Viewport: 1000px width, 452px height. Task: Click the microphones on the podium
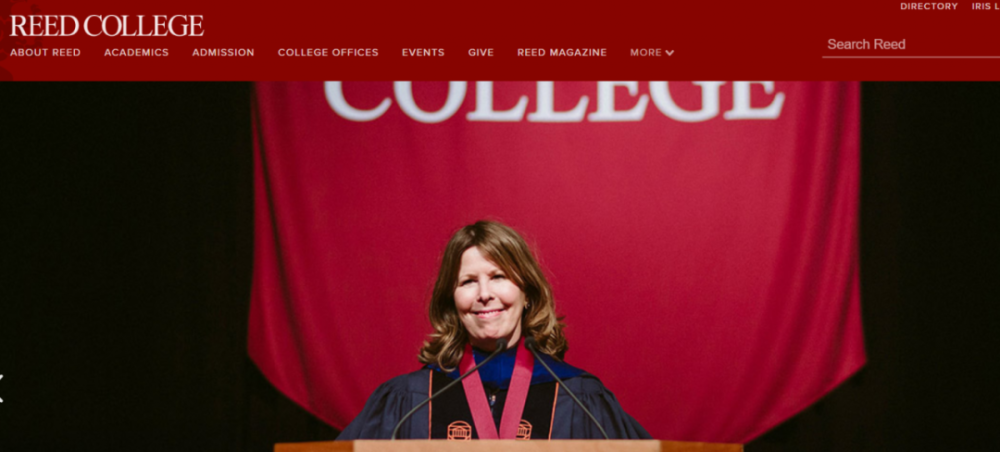click(500, 389)
